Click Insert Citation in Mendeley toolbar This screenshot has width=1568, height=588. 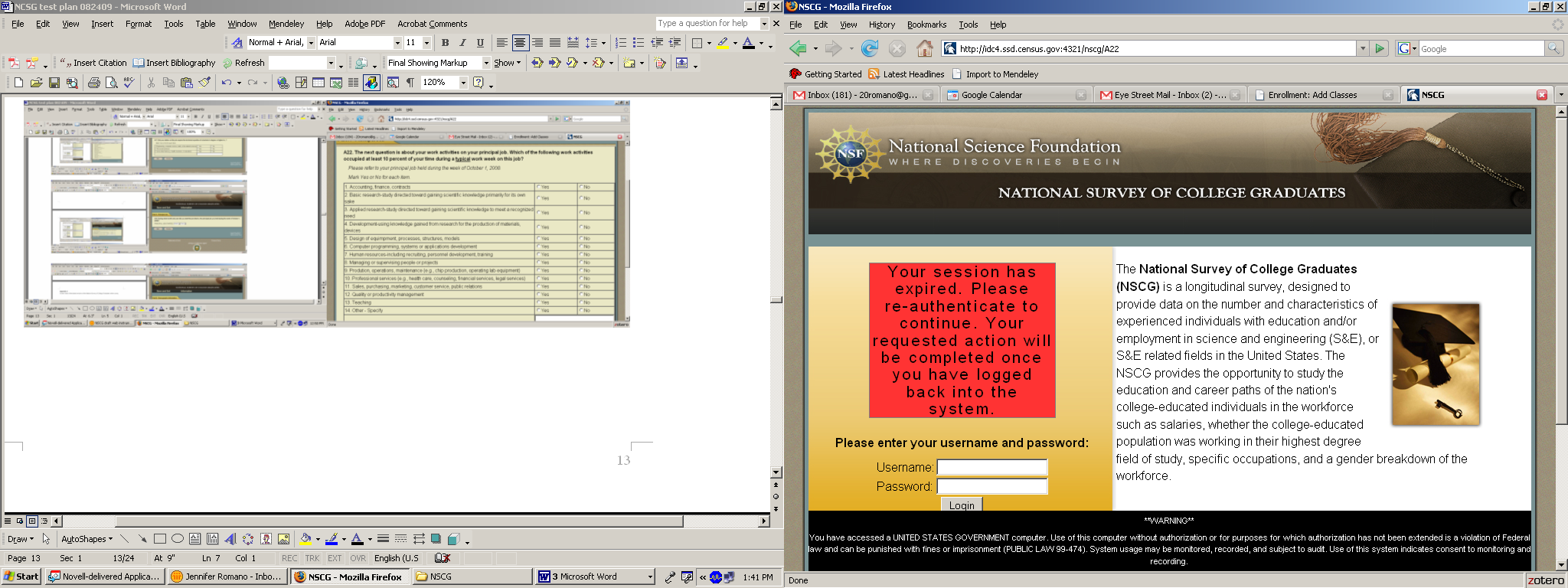click(93, 63)
